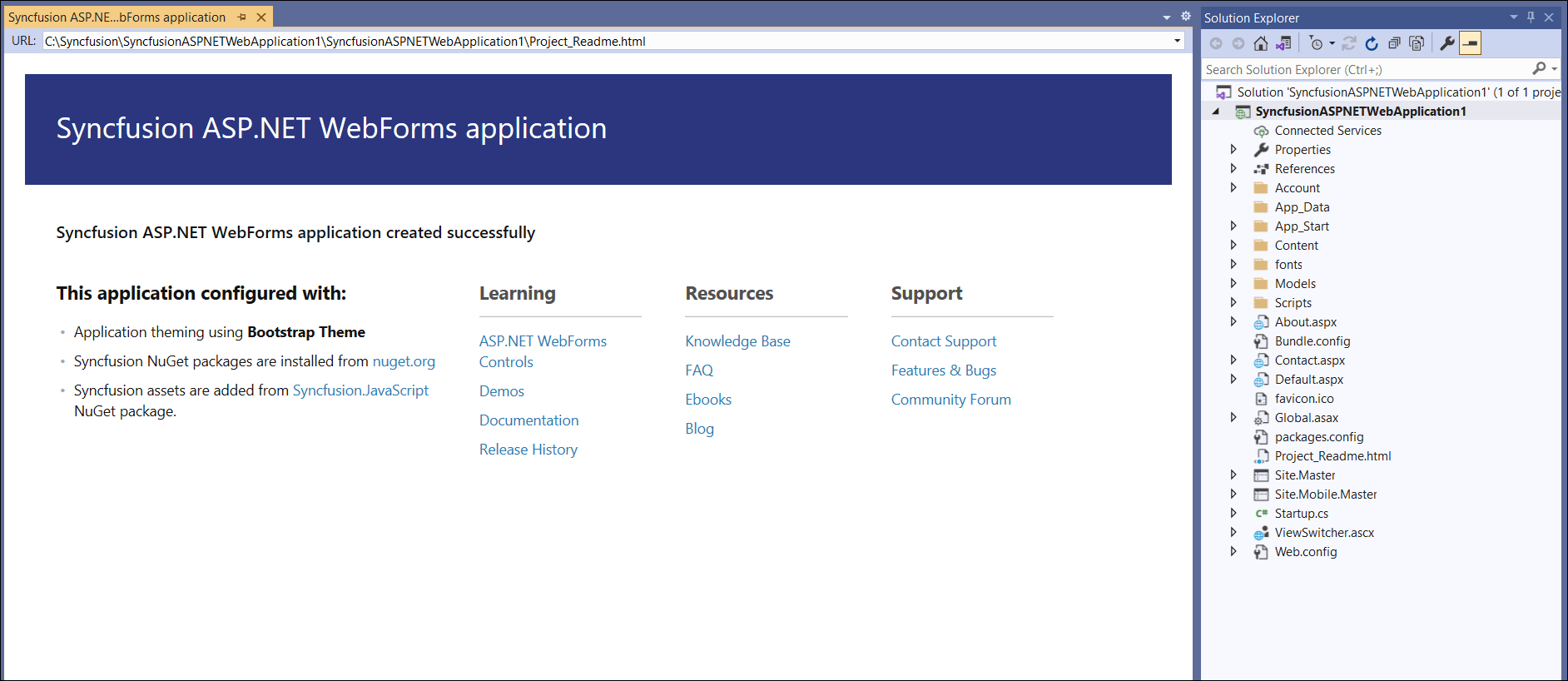The width and height of the screenshot is (1568, 681).
Task: Select Default.aspx in the tree
Action: click(1308, 380)
